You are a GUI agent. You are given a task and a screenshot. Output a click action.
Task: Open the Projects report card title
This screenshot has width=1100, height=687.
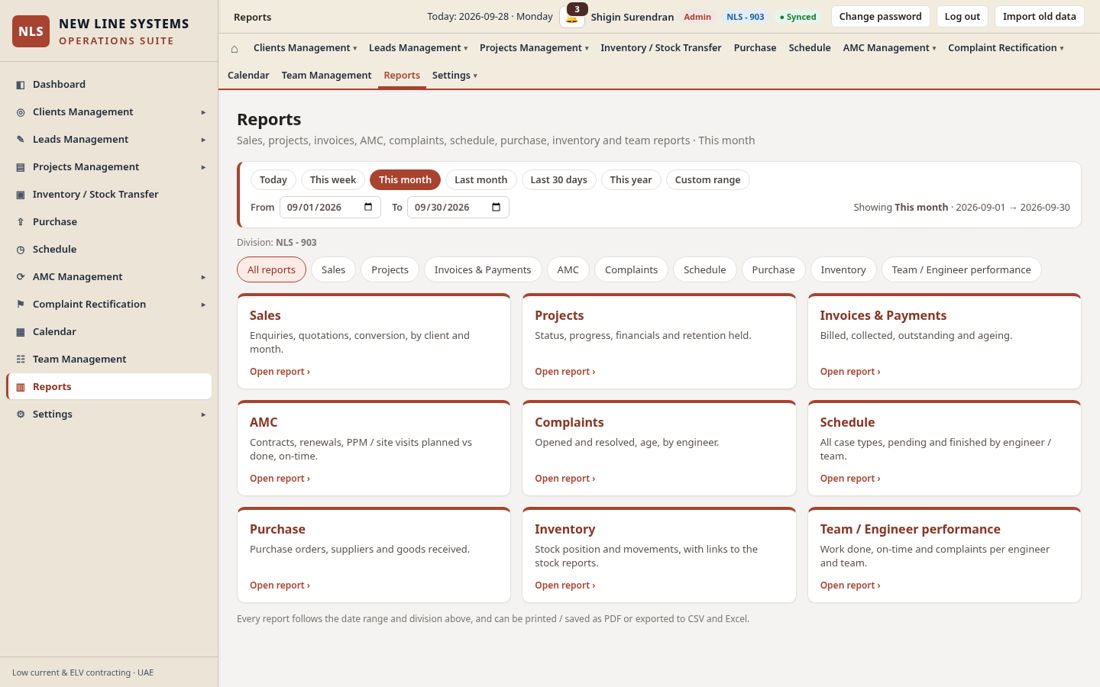click(559, 316)
